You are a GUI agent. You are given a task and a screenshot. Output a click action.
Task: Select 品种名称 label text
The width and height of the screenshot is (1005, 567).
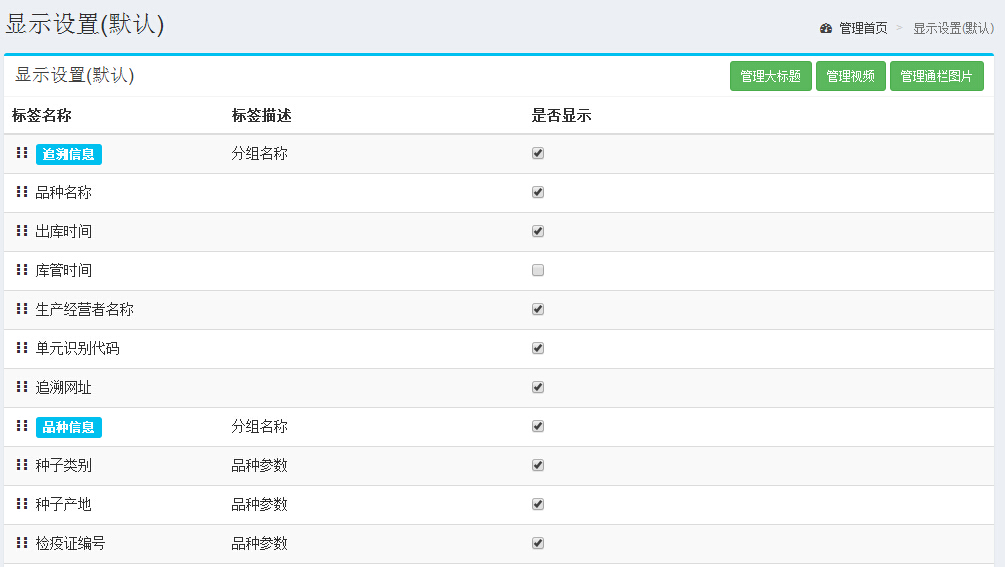click(63, 192)
